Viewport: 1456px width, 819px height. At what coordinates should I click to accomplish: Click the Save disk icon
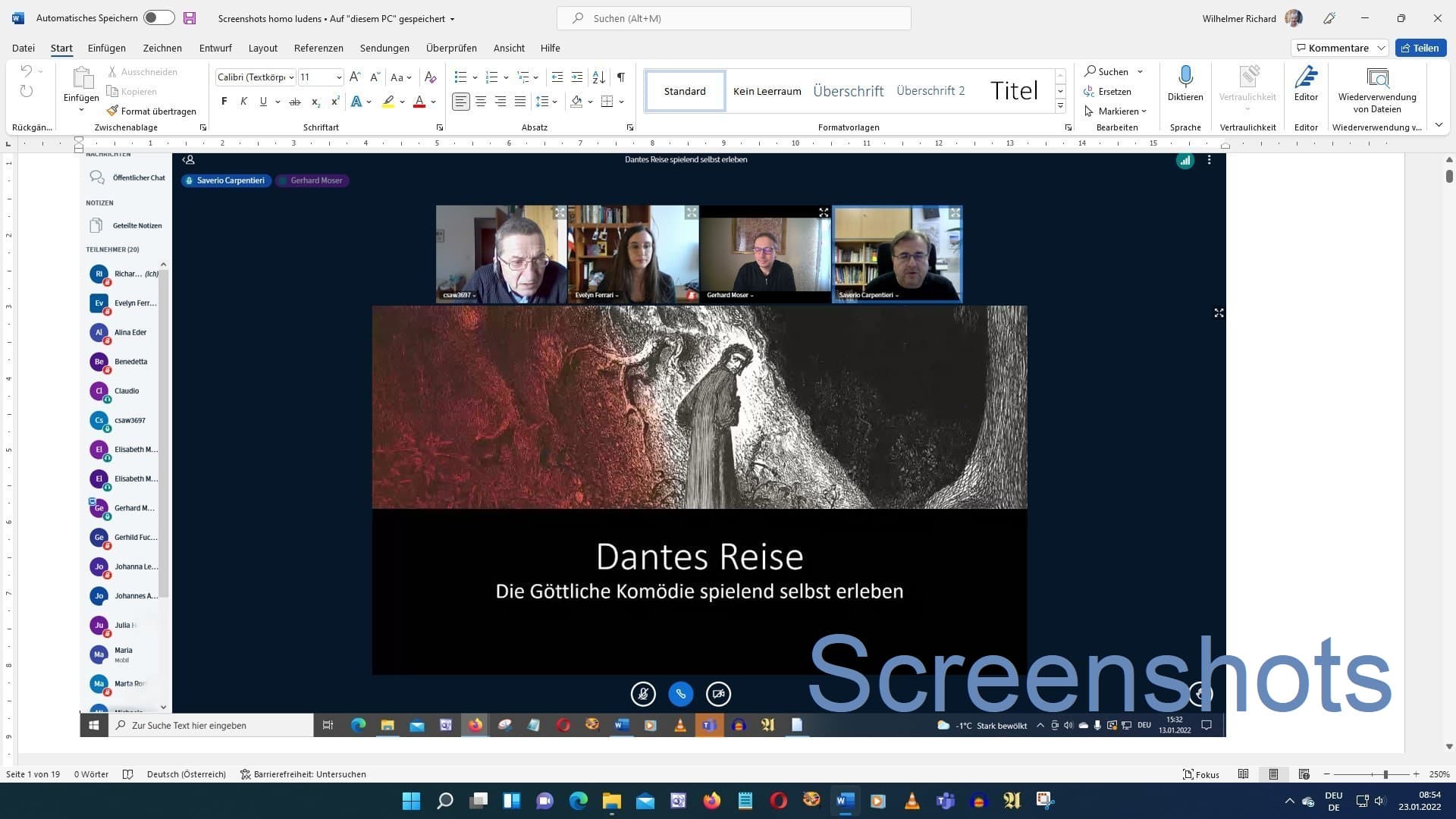(190, 18)
